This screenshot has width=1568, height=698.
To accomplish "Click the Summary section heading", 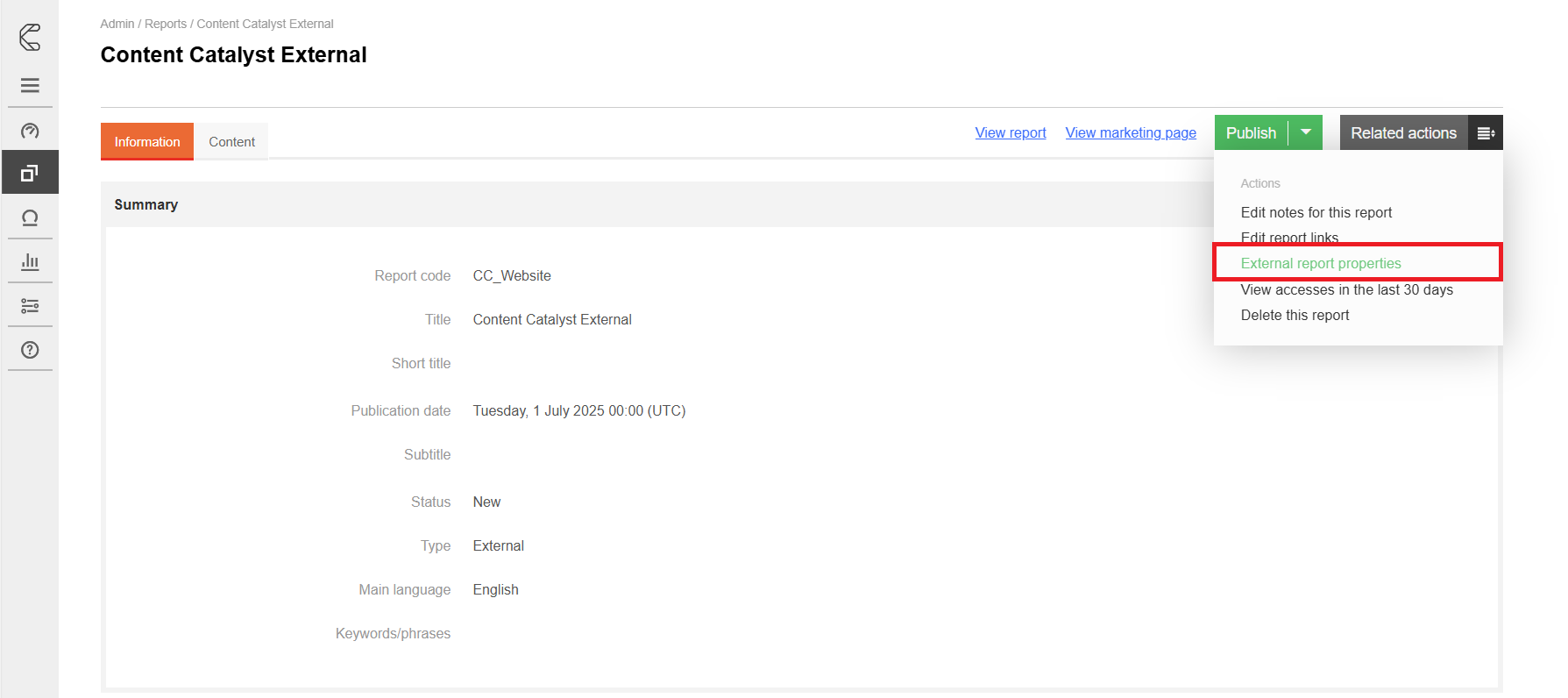I will pos(145,204).
